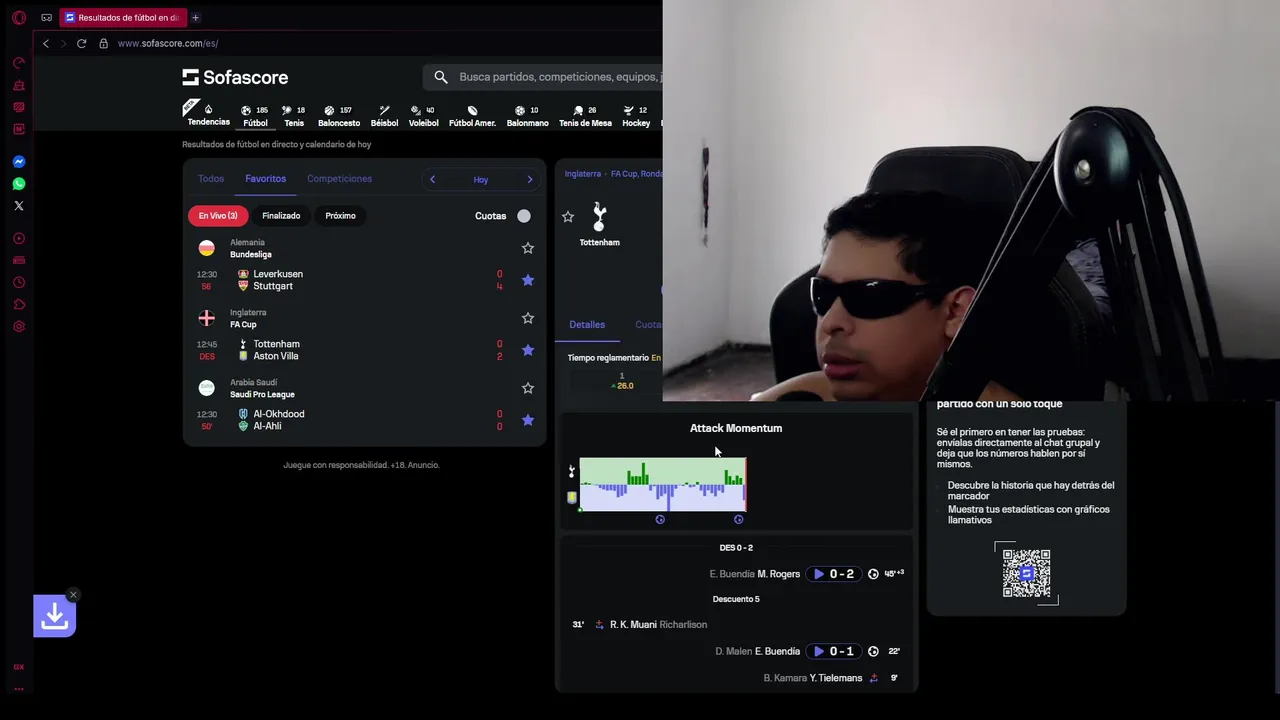The width and height of the screenshot is (1280, 720).
Task: Switch to Competiciones tab
Action: [x=339, y=179]
